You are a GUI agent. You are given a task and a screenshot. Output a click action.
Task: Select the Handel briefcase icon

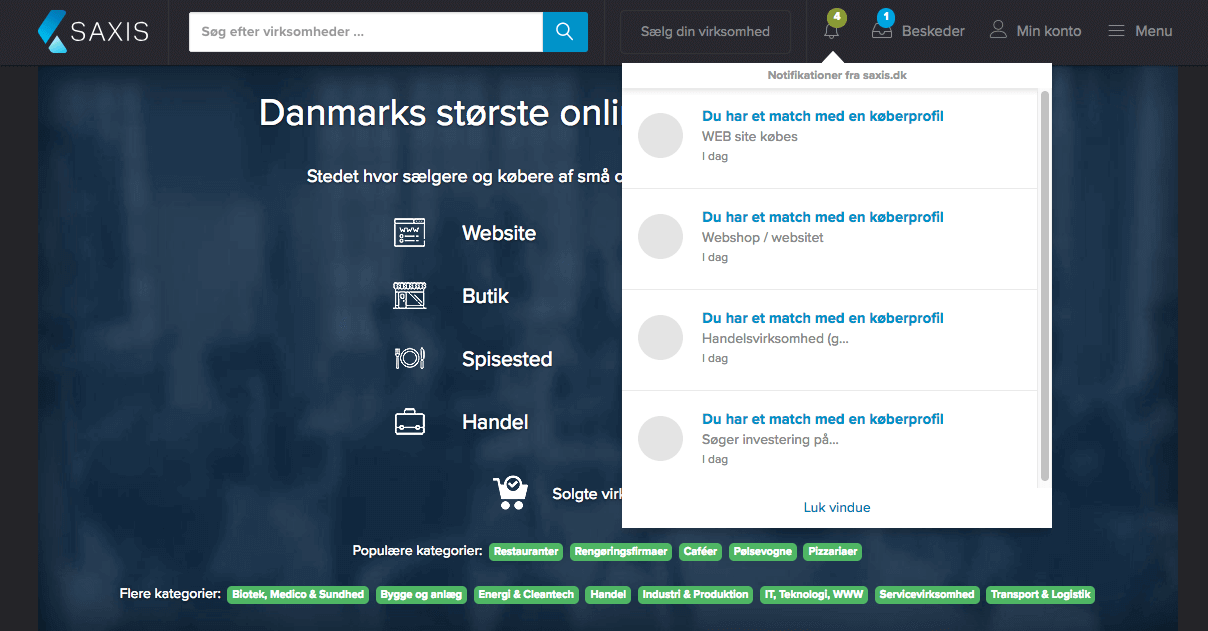click(409, 422)
